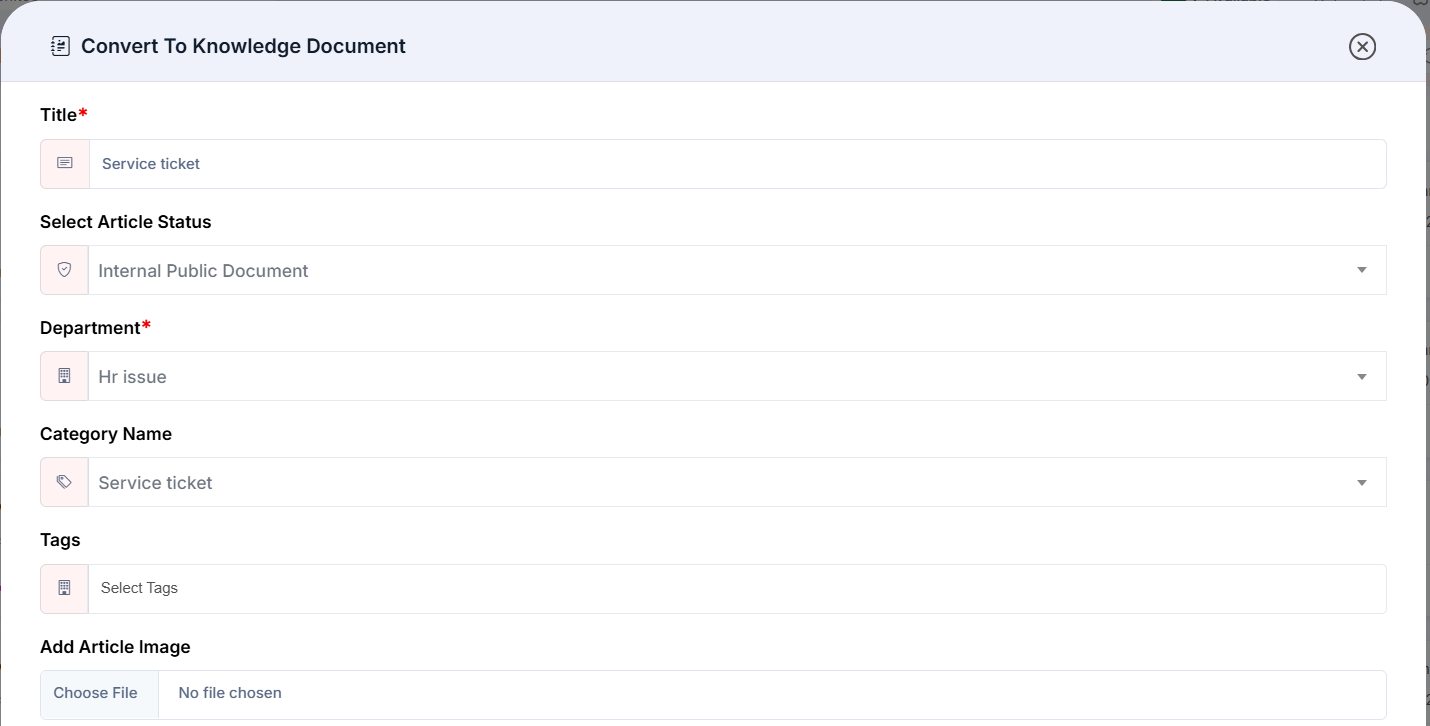Focus the Title input containing Service ticket

point(738,164)
